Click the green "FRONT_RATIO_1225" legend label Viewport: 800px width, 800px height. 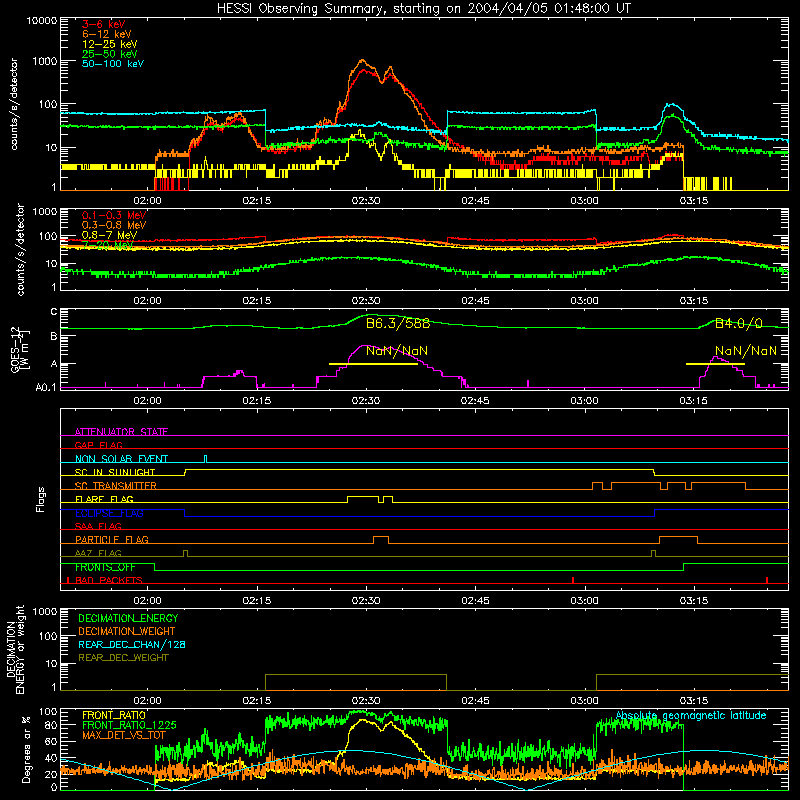pos(129,725)
